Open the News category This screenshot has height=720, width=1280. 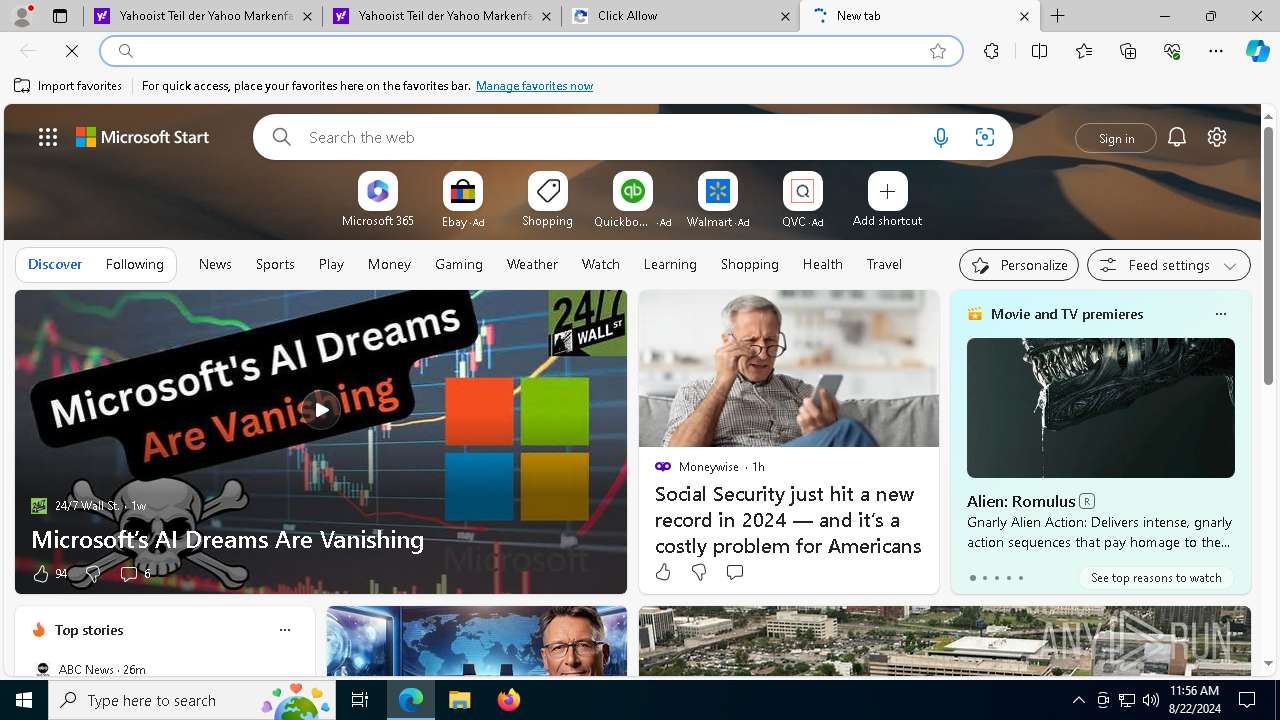coord(215,264)
